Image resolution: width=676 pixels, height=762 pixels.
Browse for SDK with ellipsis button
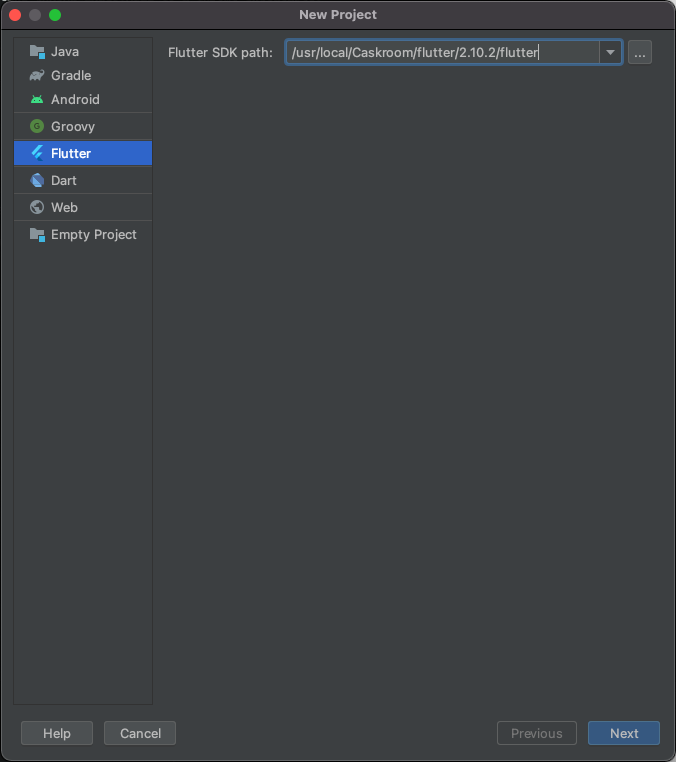coord(640,52)
